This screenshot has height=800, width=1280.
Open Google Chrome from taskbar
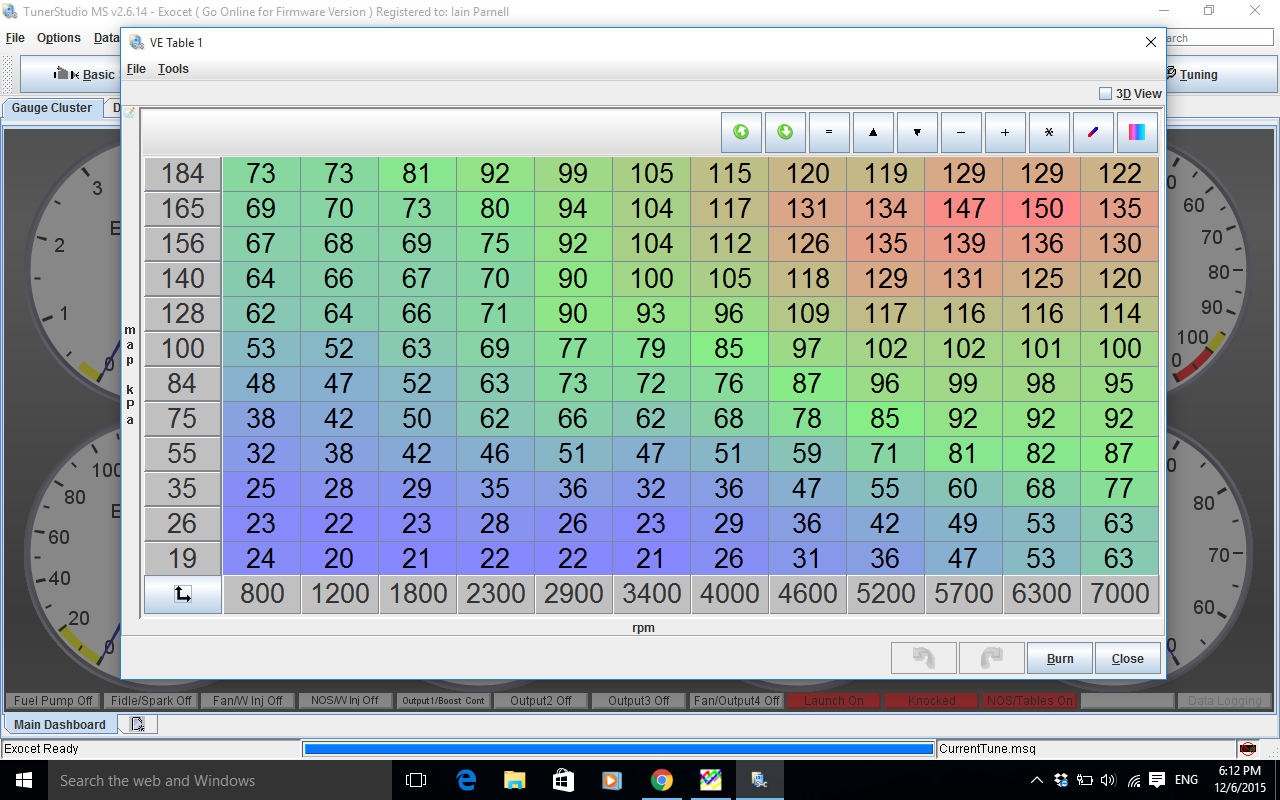click(x=662, y=780)
